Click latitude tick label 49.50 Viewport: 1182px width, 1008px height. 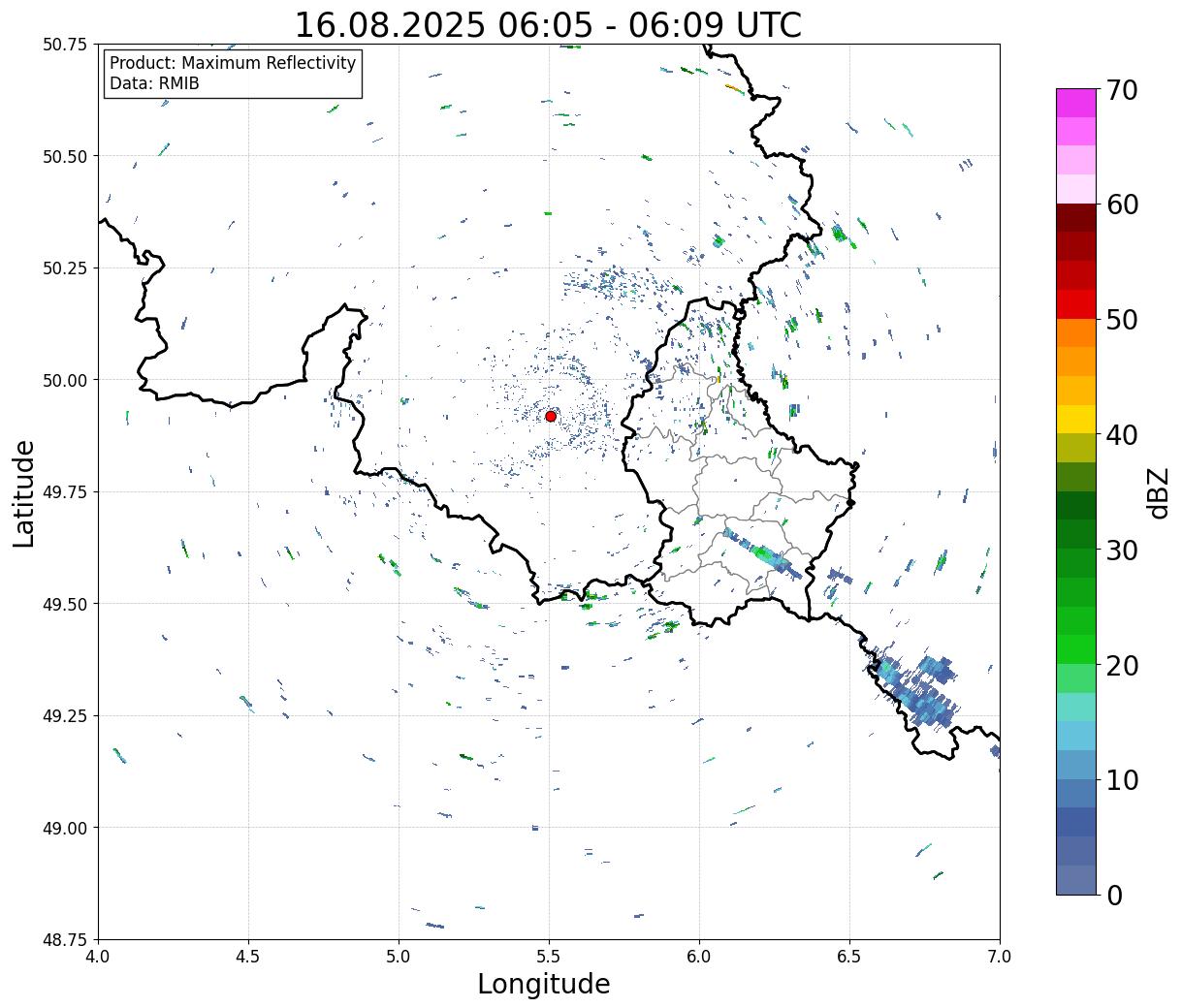click(65, 604)
